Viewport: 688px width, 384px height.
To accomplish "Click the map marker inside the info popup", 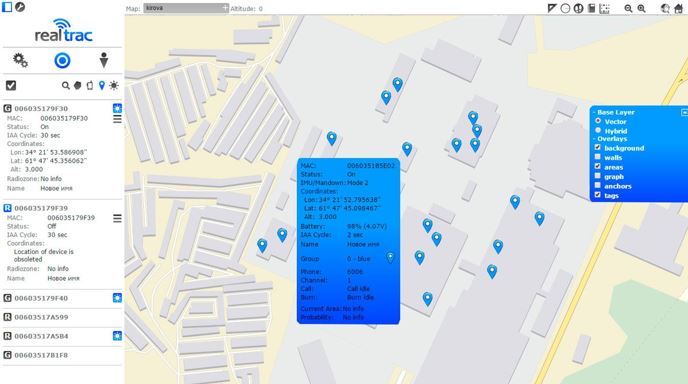I will (x=390, y=258).
